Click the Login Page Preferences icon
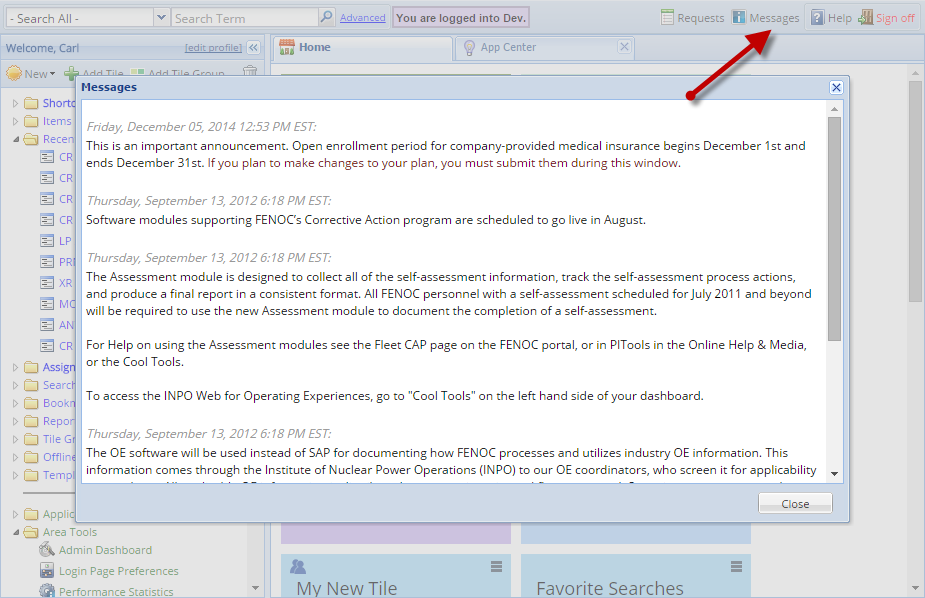The width and height of the screenshot is (925, 598). pos(47,570)
